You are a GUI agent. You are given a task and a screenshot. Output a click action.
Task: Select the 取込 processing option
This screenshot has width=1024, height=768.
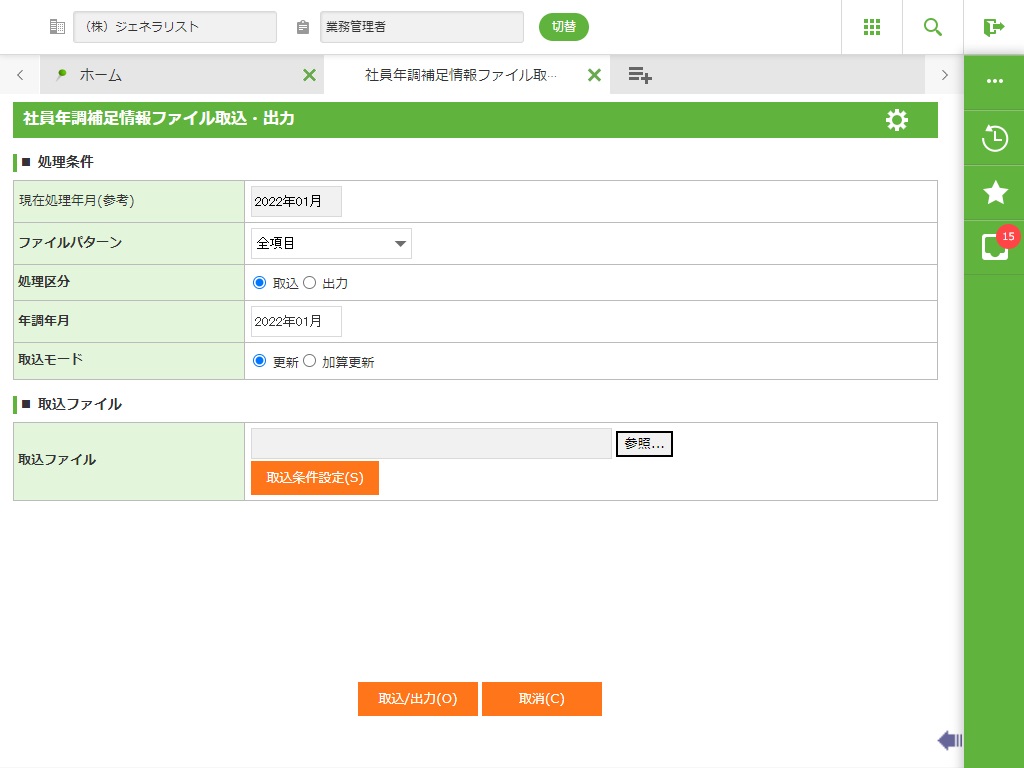260,283
